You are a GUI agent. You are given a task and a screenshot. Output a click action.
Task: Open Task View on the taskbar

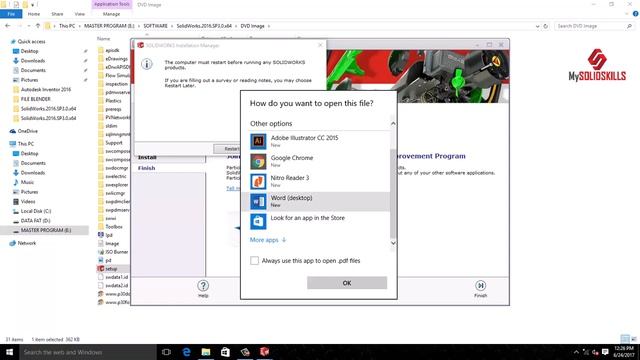click(x=166, y=352)
